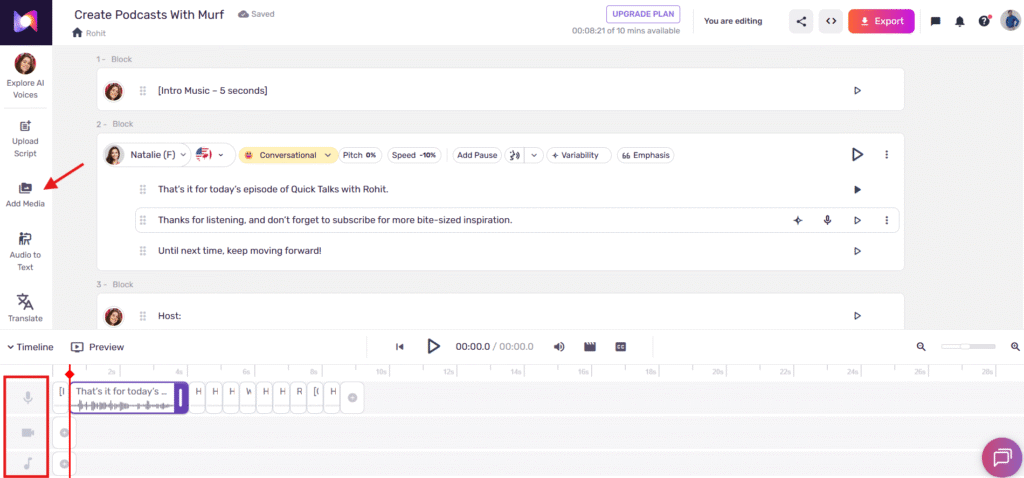Open the notifications bell

pos(959,22)
